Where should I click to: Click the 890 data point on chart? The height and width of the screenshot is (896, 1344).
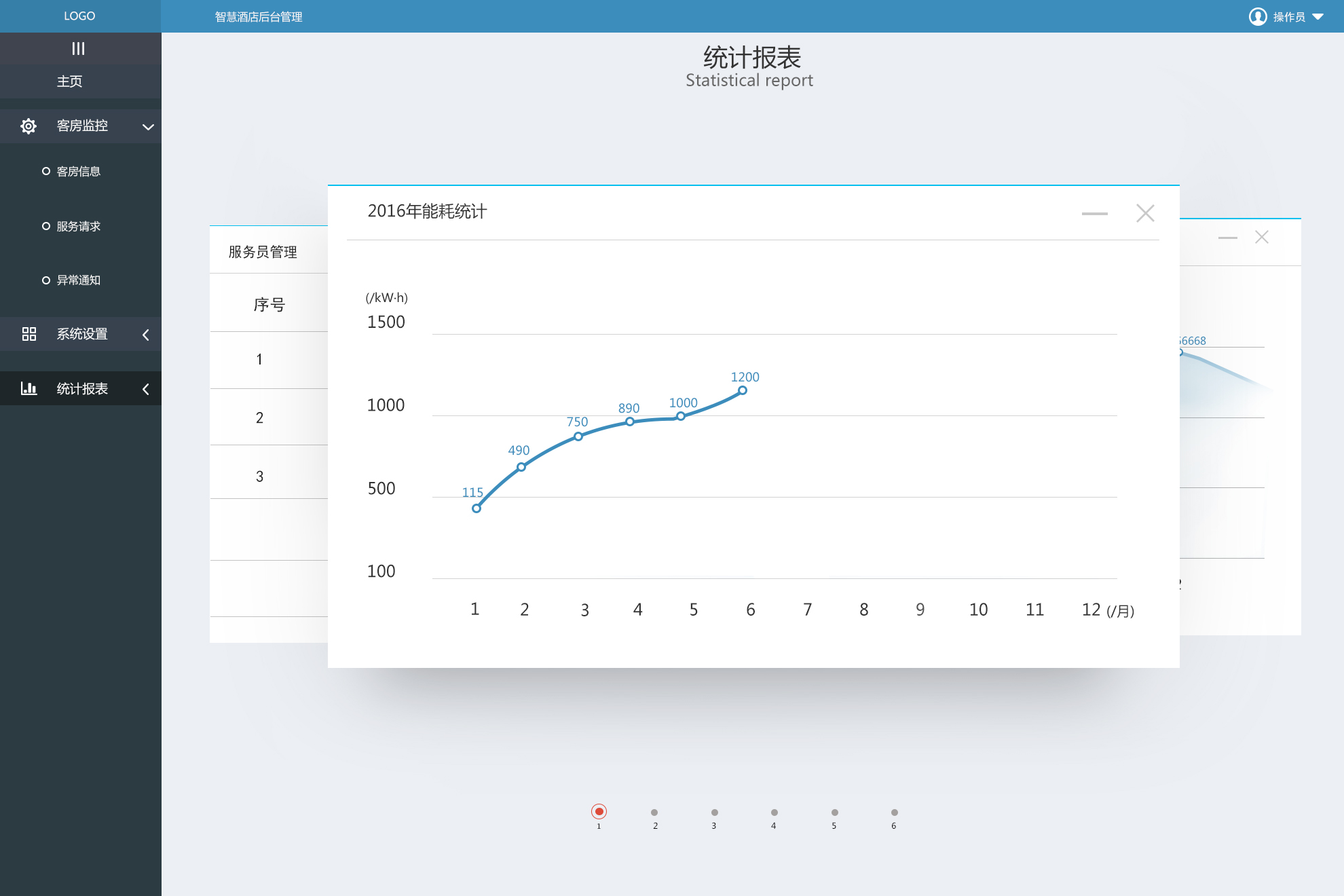(x=630, y=422)
